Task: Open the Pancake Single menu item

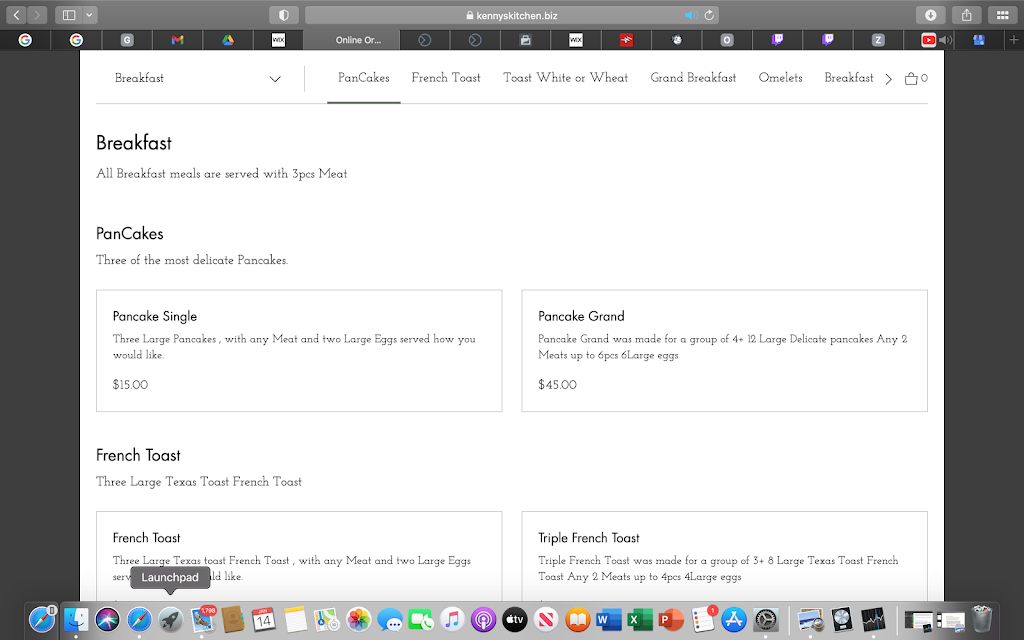Action: coord(299,350)
